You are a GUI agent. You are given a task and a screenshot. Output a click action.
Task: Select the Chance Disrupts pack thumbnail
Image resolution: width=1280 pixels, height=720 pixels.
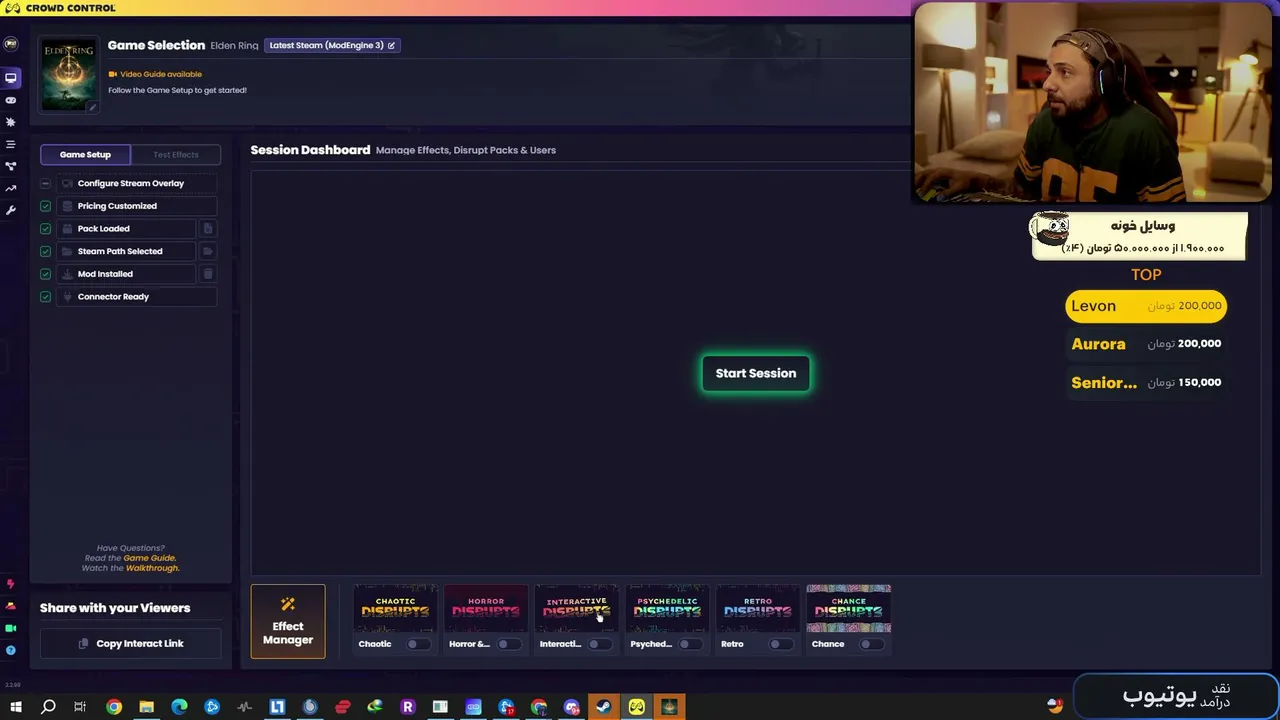849,609
